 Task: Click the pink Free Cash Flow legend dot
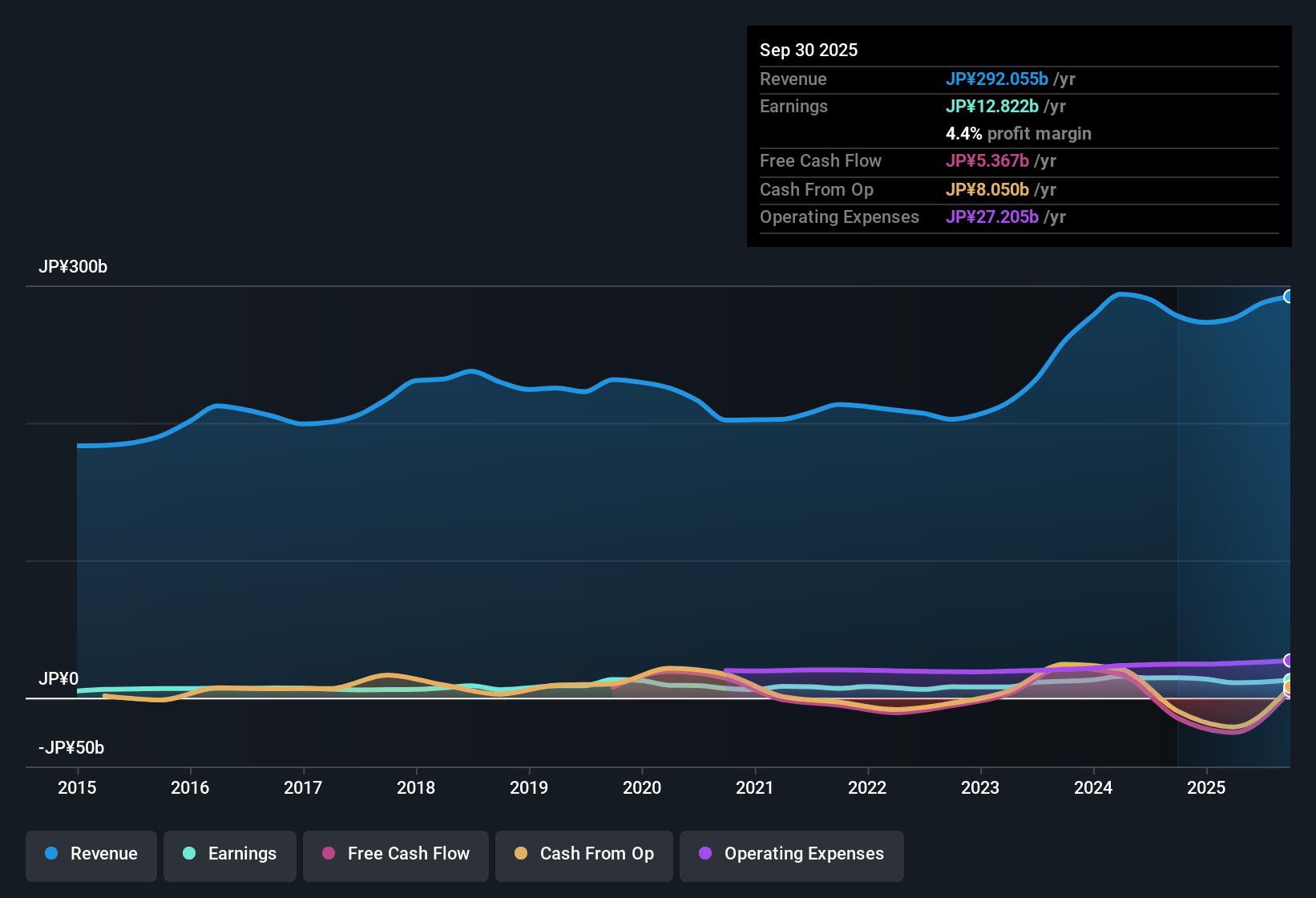click(329, 854)
